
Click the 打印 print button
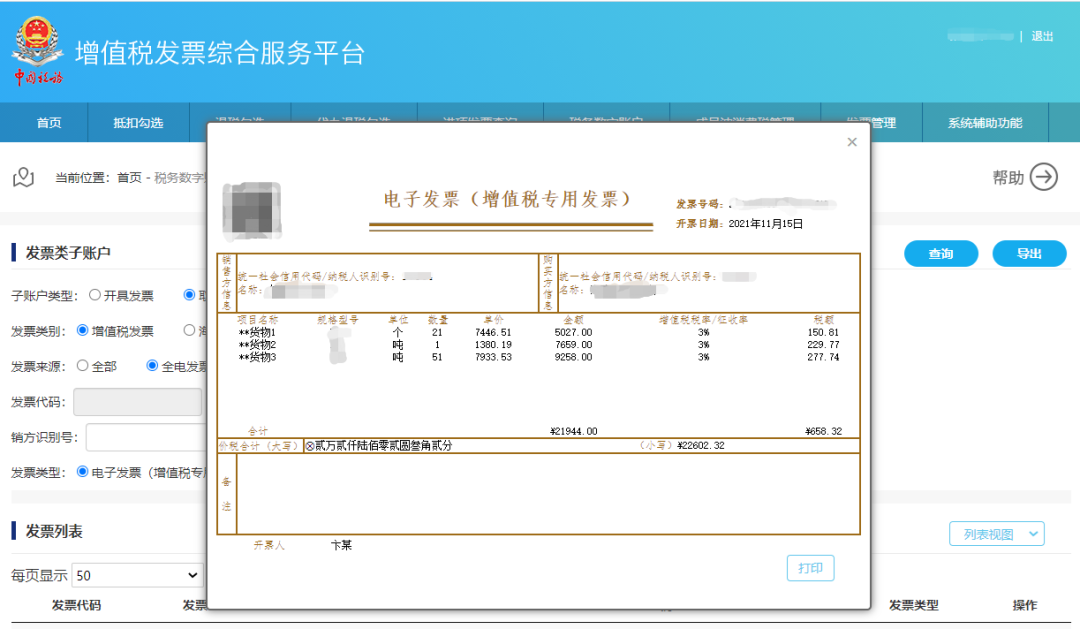[810, 567]
